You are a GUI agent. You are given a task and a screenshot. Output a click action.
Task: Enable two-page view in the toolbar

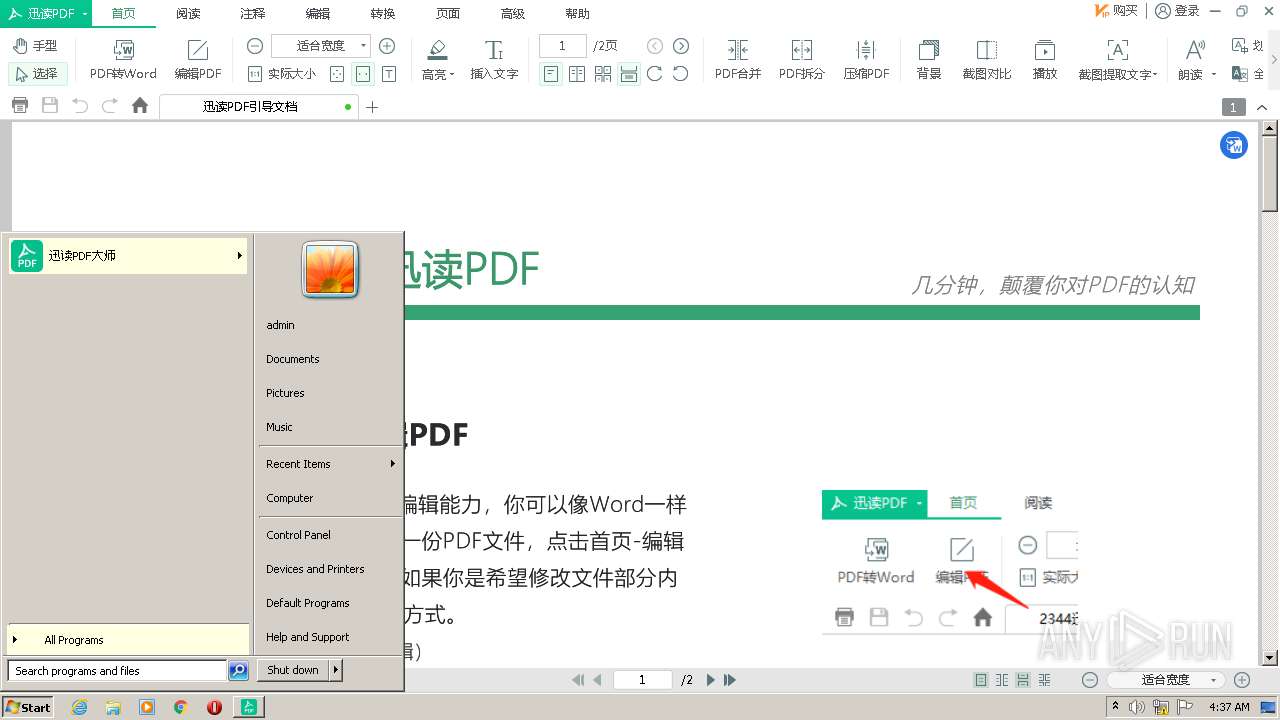pos(577,74)
